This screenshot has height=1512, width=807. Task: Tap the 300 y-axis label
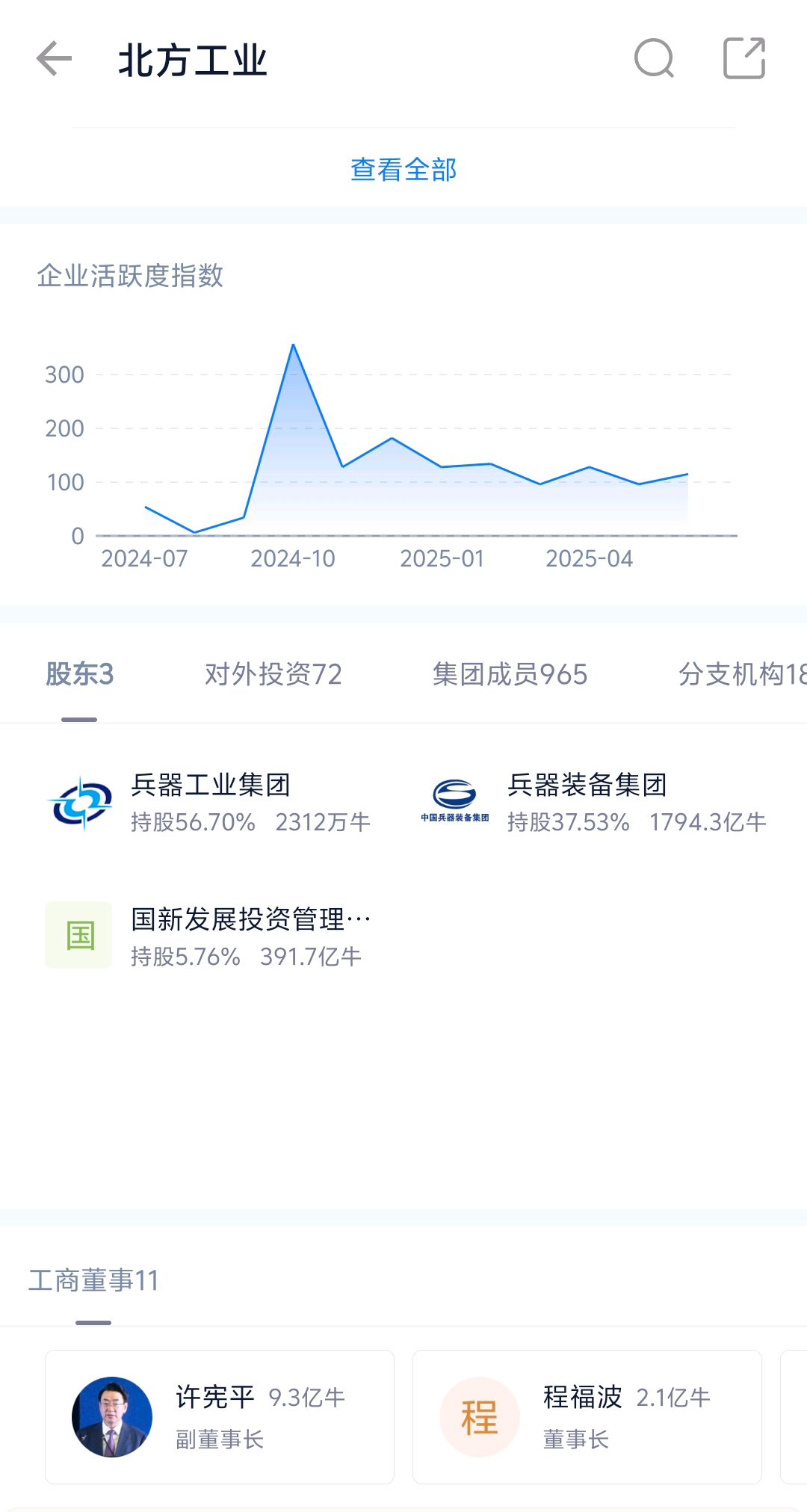click(x=64, y=374)
